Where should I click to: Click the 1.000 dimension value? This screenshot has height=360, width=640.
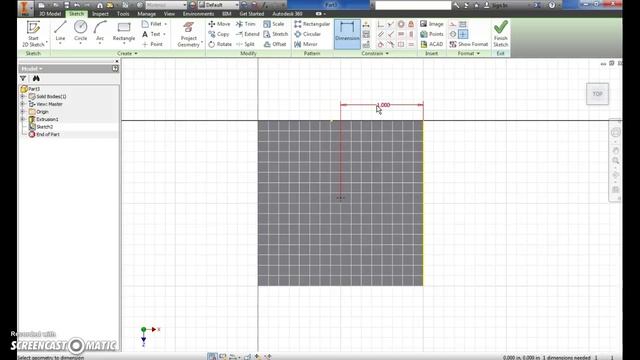pos(383,105)
